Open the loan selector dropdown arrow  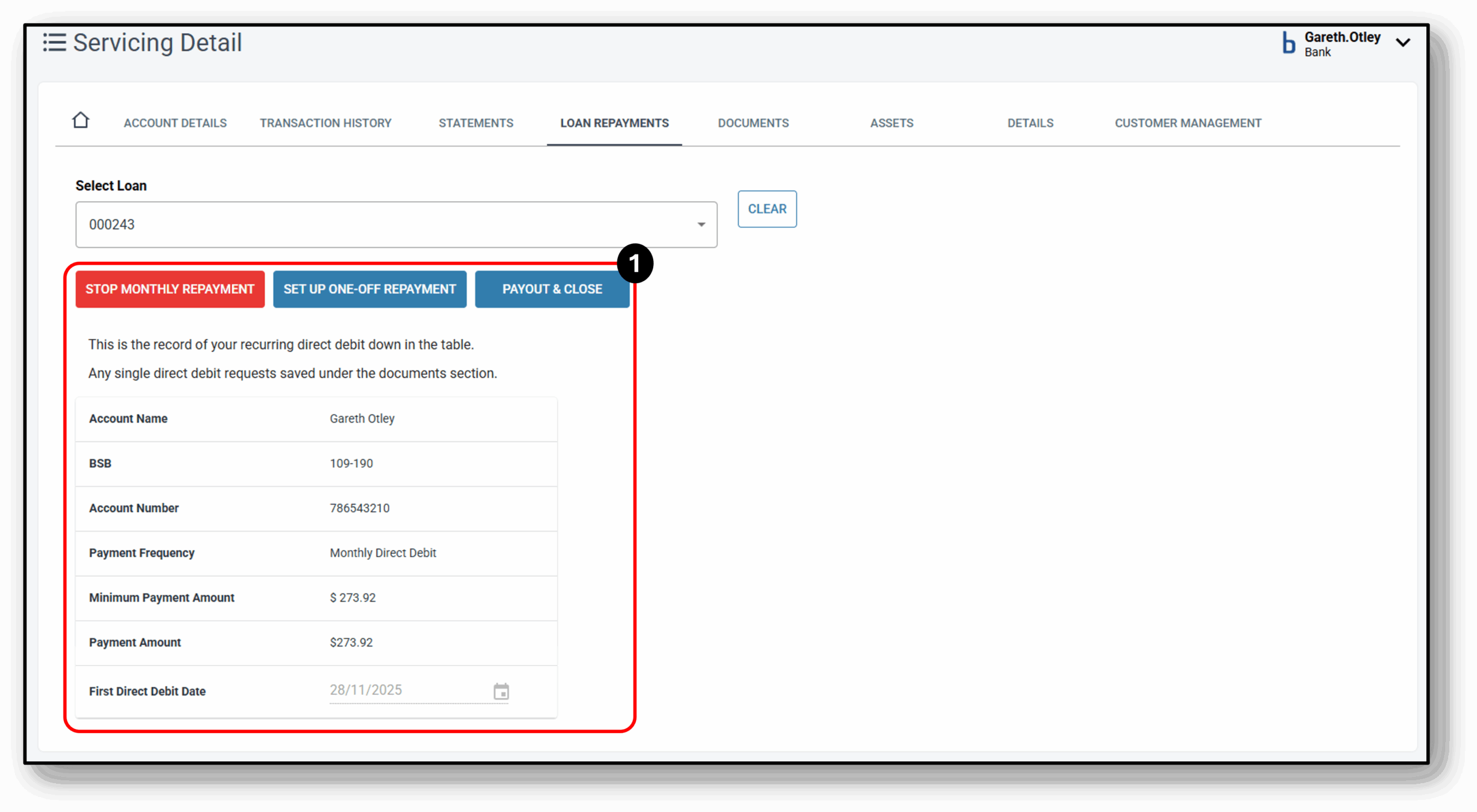pos(701,224)
